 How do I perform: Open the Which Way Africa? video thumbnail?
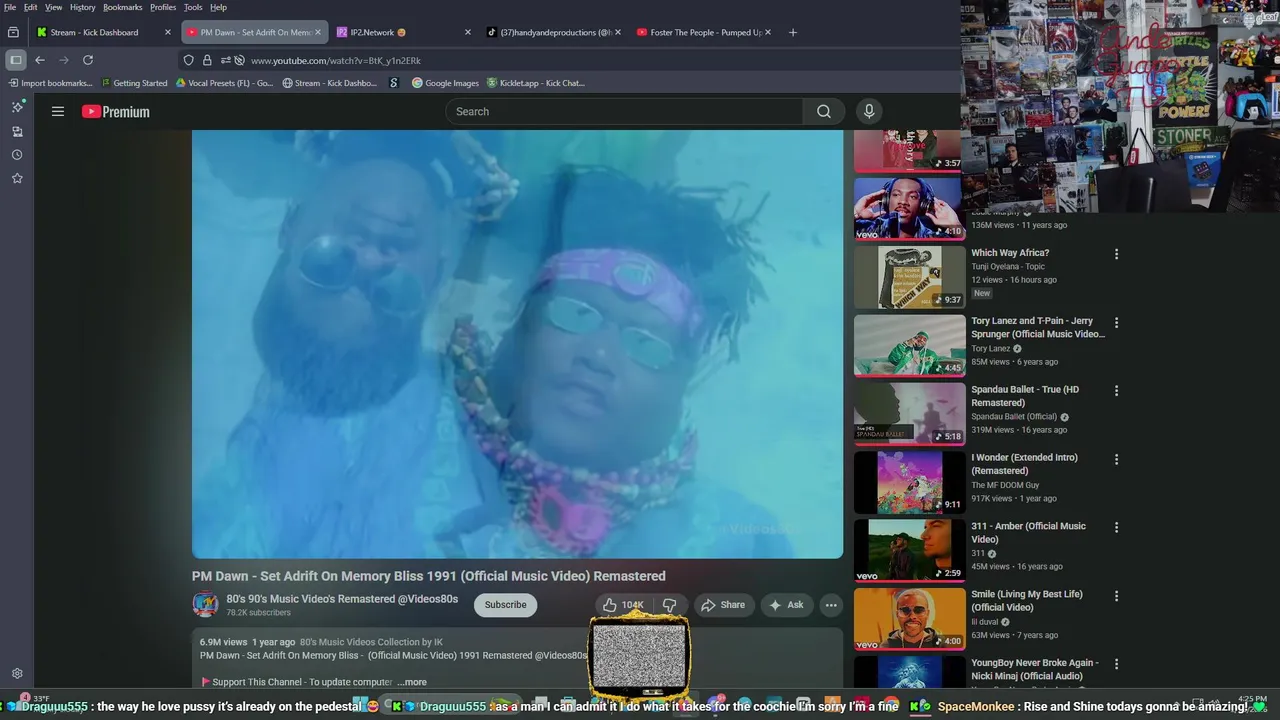(x=909, y=277)
